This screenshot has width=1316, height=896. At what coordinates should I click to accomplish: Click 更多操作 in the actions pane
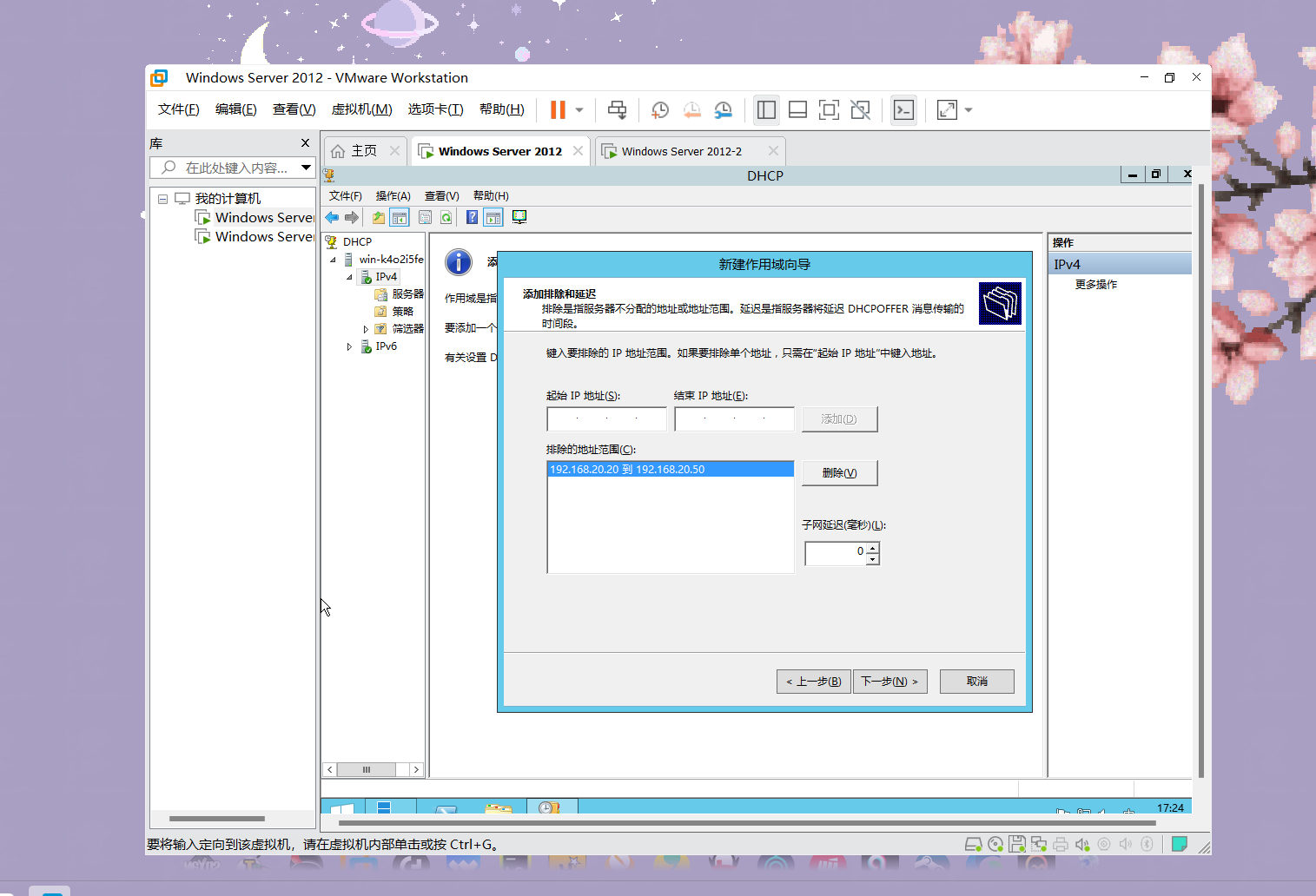1095,285
